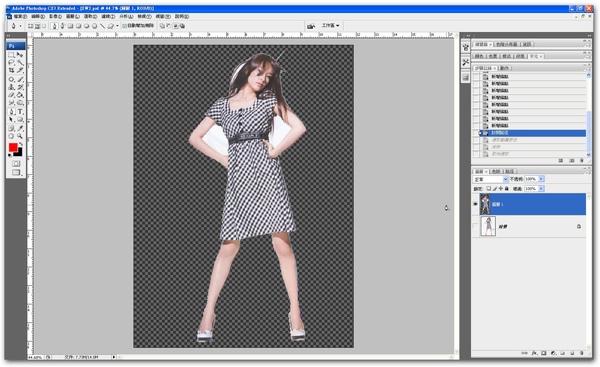Open the layer Fill slider arrow

(541, 189)
